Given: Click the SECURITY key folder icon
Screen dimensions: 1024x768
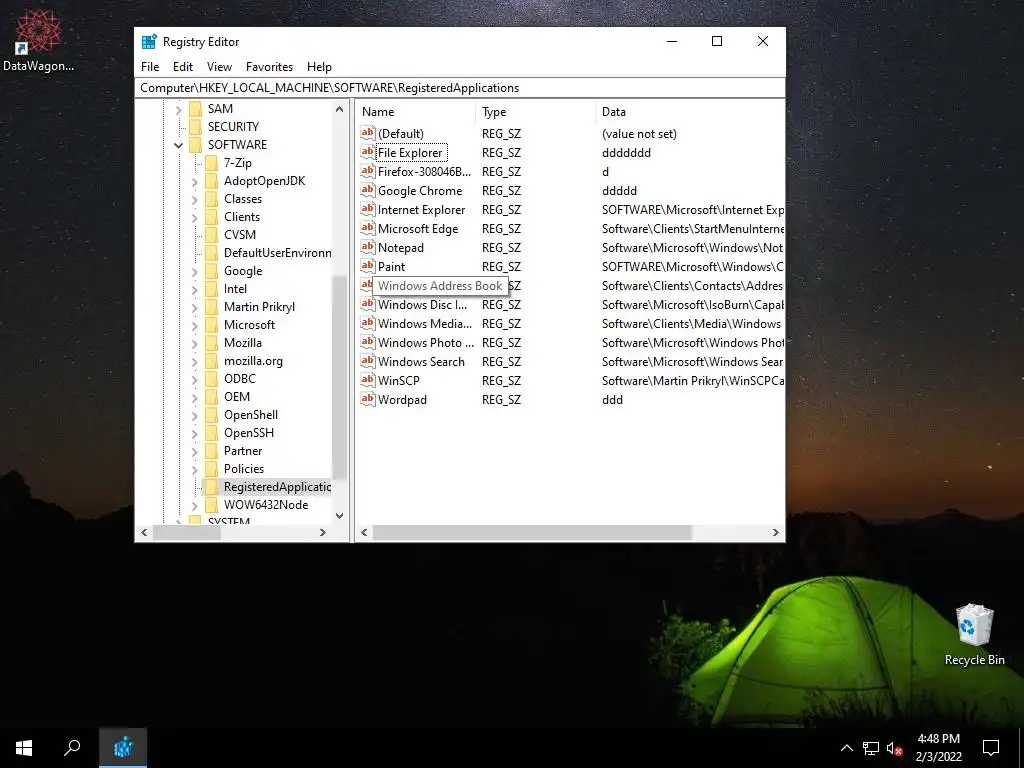Looking at the screenshot, I should coord(195,127).
